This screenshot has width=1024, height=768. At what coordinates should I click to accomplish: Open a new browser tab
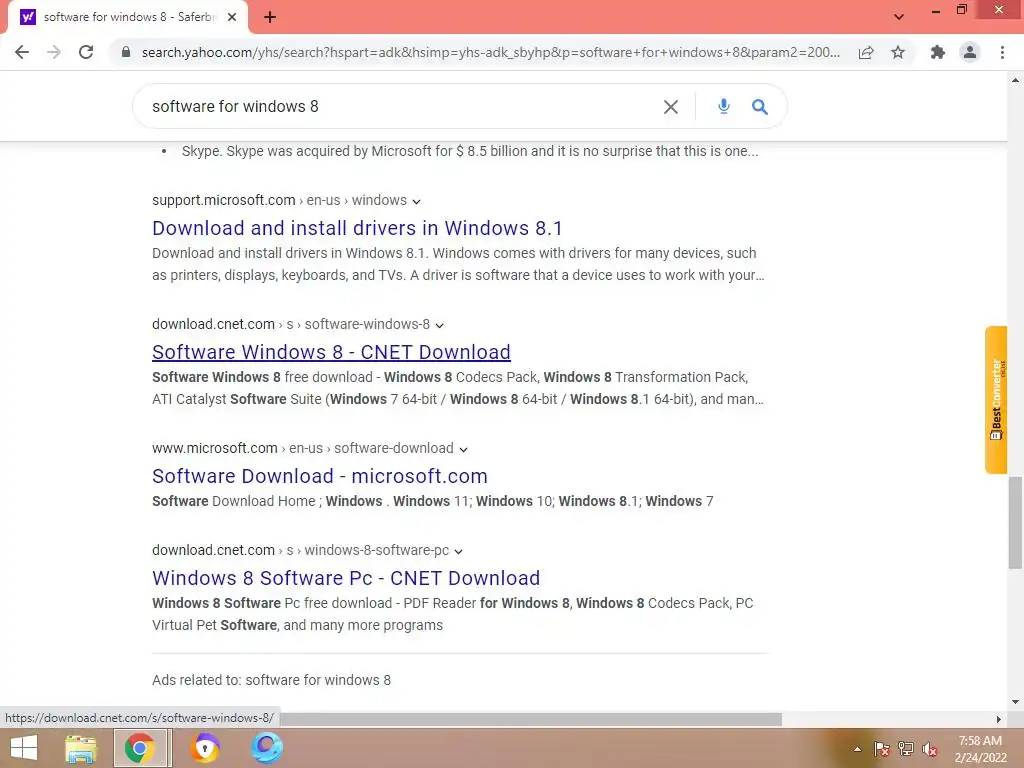270,17
